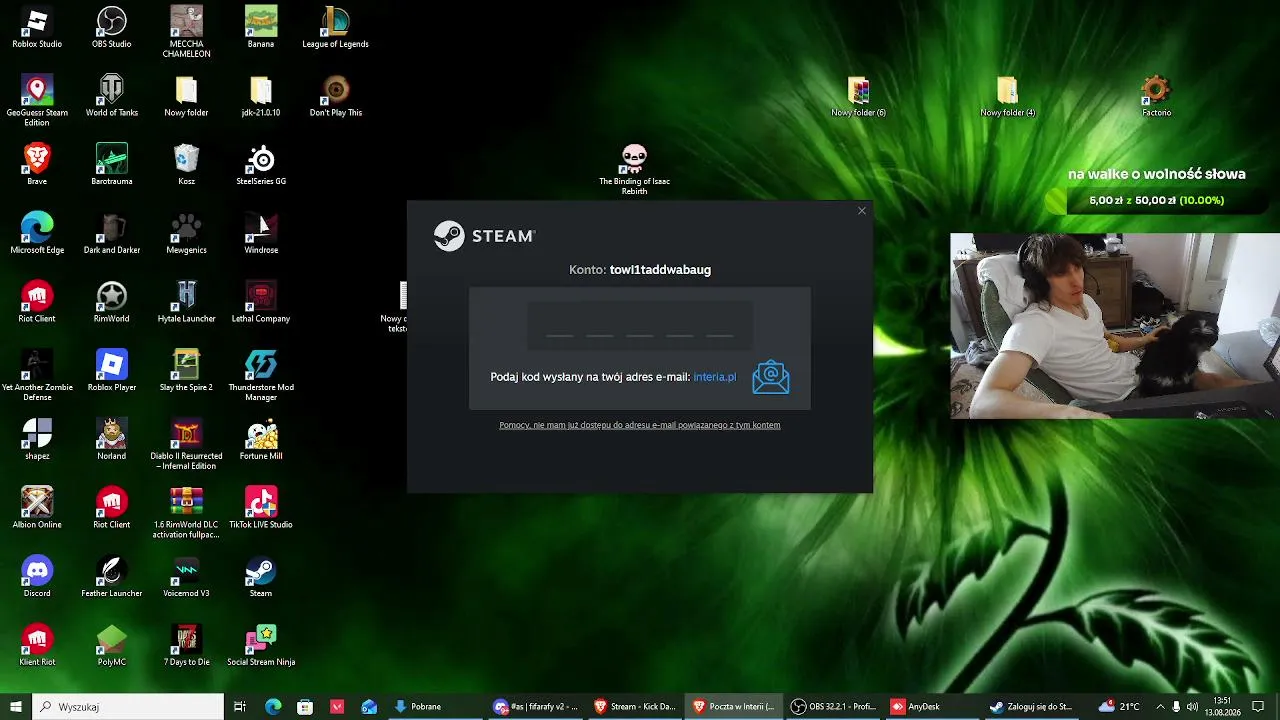1280x720 pixels.
Task: Select Diablo II Resurrected desktop icon
Action: [x=186, y=445]
